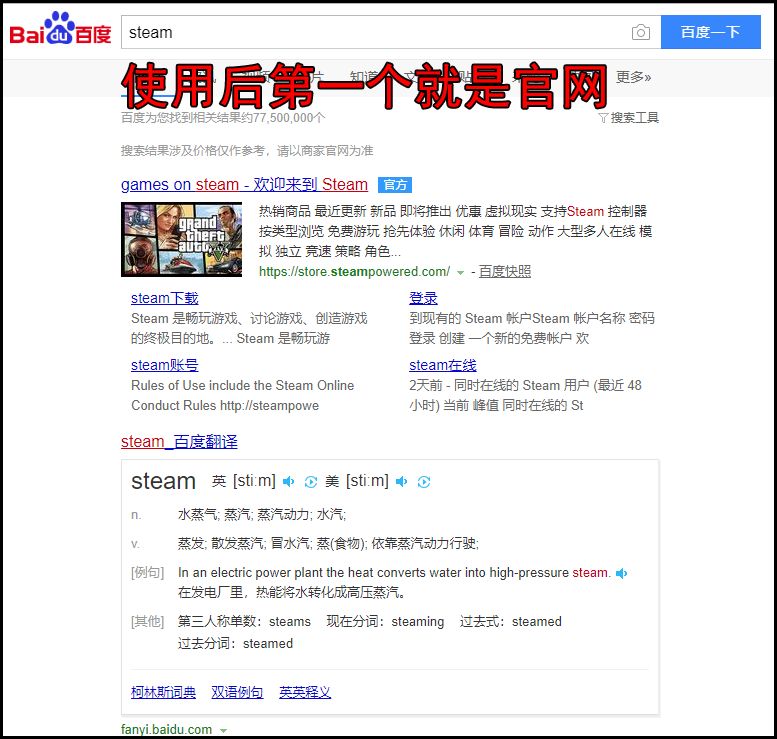Open the steam账号 sublink

[165, 365]
